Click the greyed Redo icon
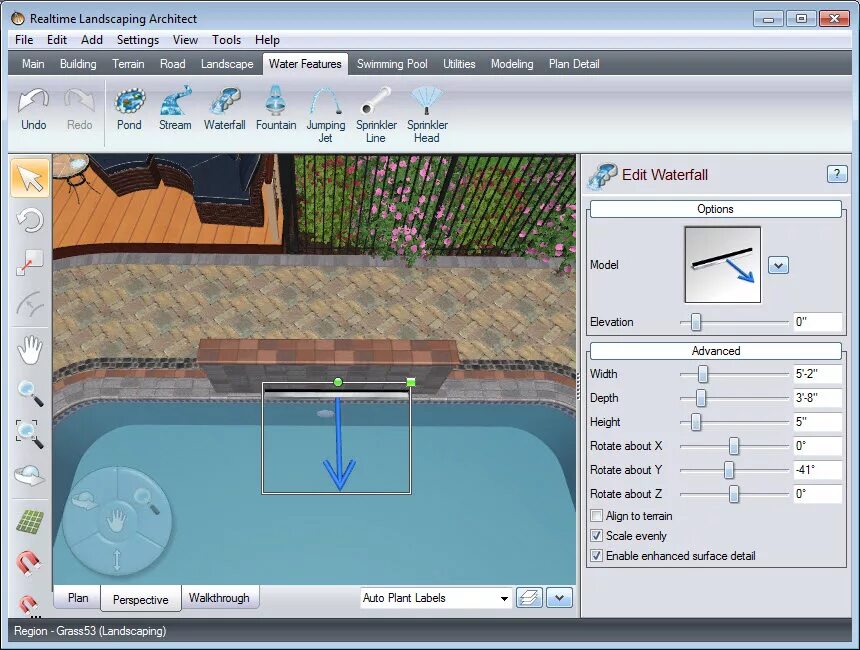 point(80,110)
